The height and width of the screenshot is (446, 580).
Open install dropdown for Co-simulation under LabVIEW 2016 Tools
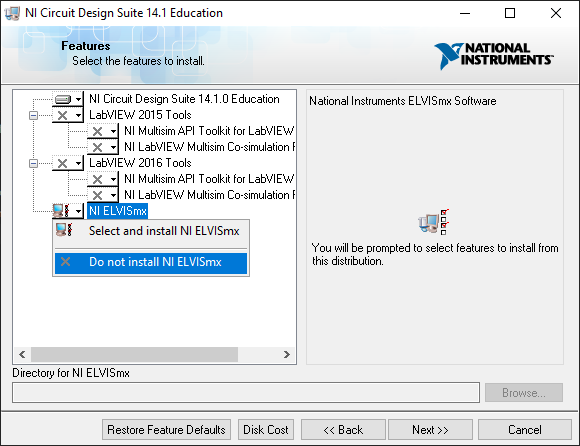[x=103, y=195]
